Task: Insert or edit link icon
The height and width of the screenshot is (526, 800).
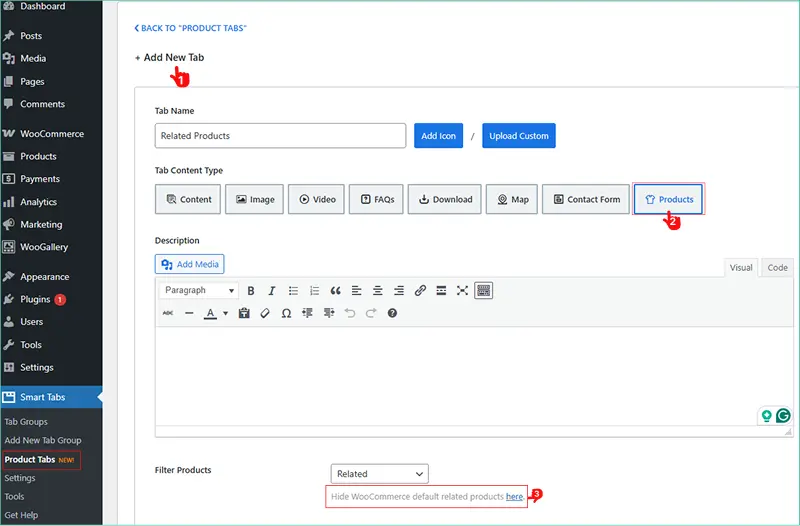Action: pos(420,290)
